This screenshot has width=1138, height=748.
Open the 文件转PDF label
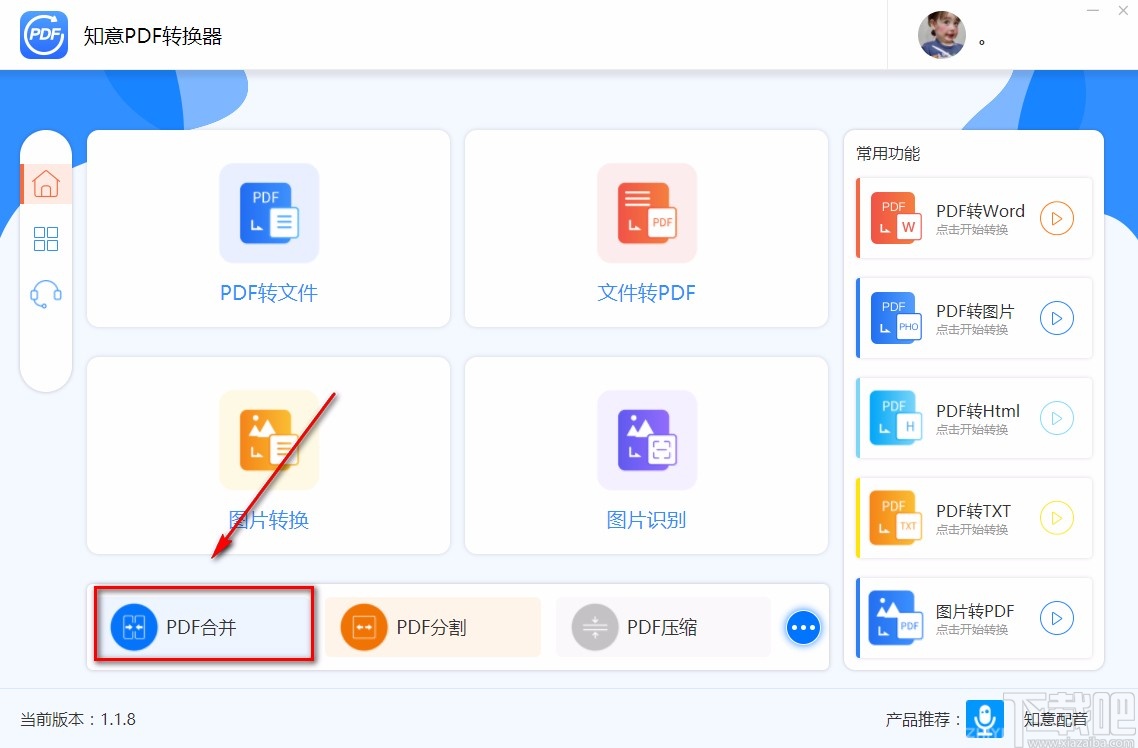click(x=647, y=293)
